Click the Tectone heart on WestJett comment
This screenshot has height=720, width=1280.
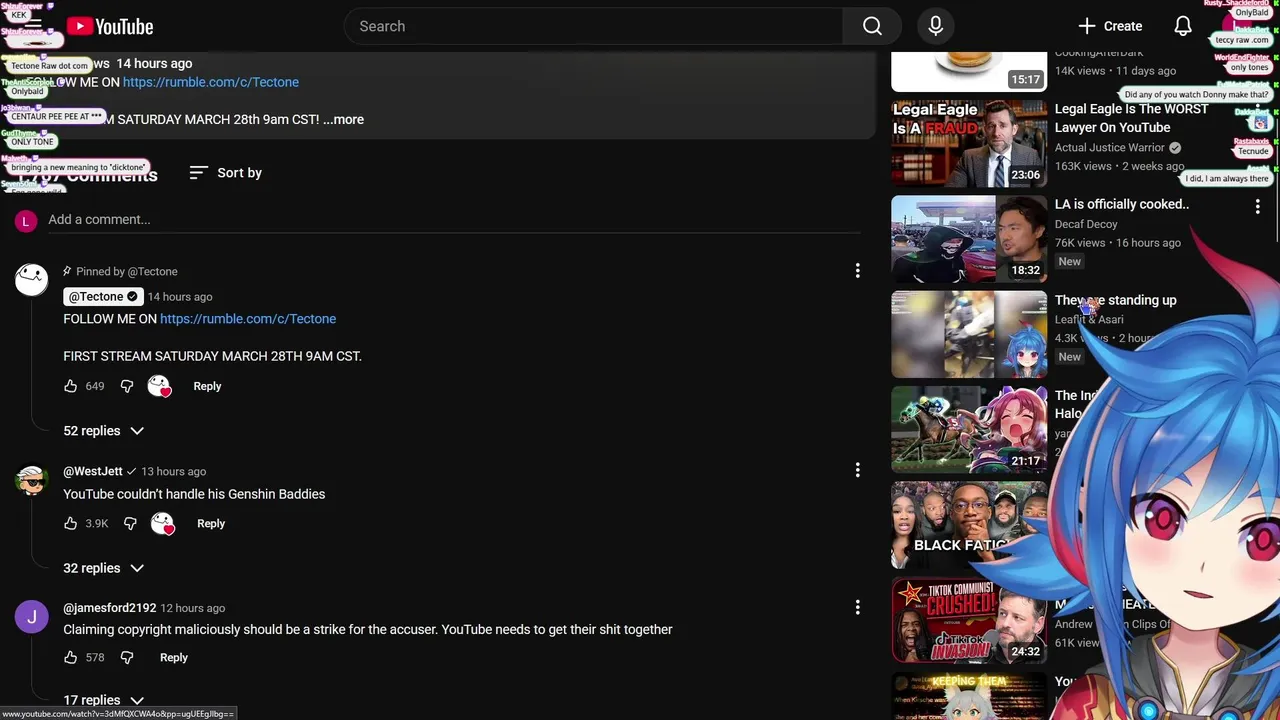coord(162,523)
